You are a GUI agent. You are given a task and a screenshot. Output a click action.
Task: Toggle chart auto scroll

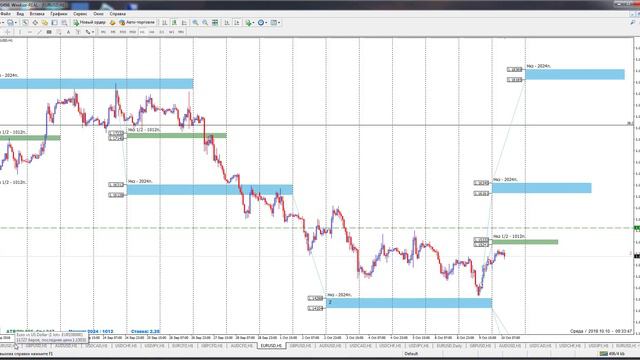pyautogui.click(x=227, y=22)
